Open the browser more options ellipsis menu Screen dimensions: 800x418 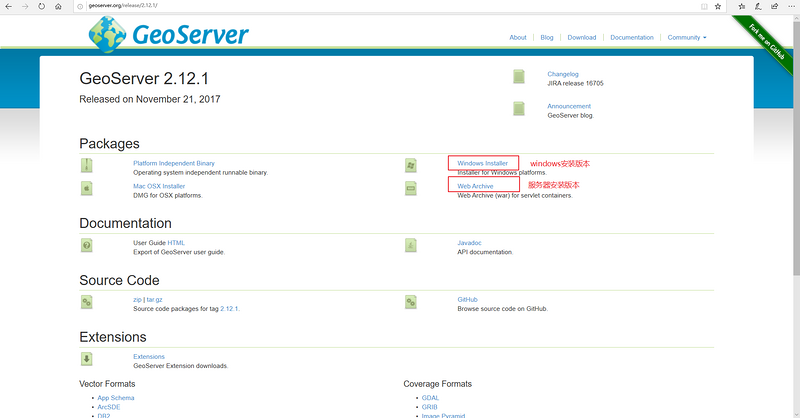point(791,6)
